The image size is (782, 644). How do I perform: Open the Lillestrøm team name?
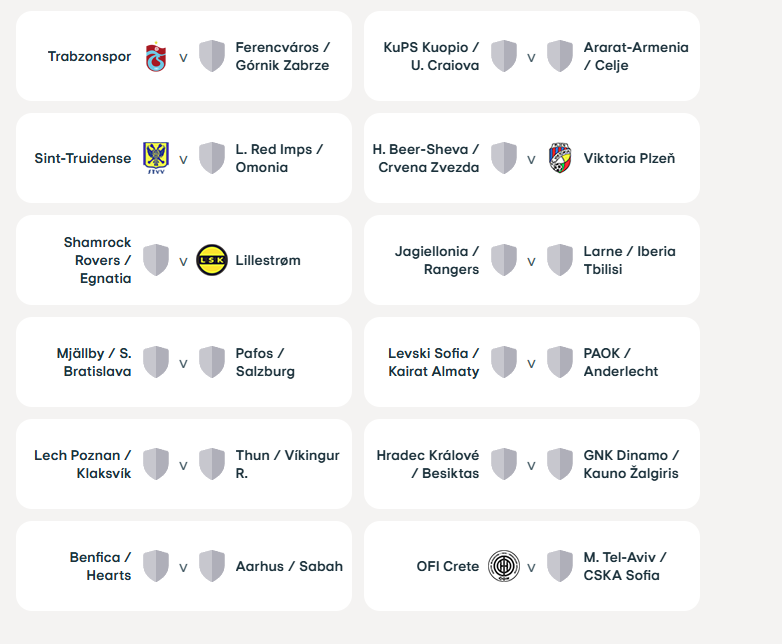pyautogui.click(x=268, y=260)
